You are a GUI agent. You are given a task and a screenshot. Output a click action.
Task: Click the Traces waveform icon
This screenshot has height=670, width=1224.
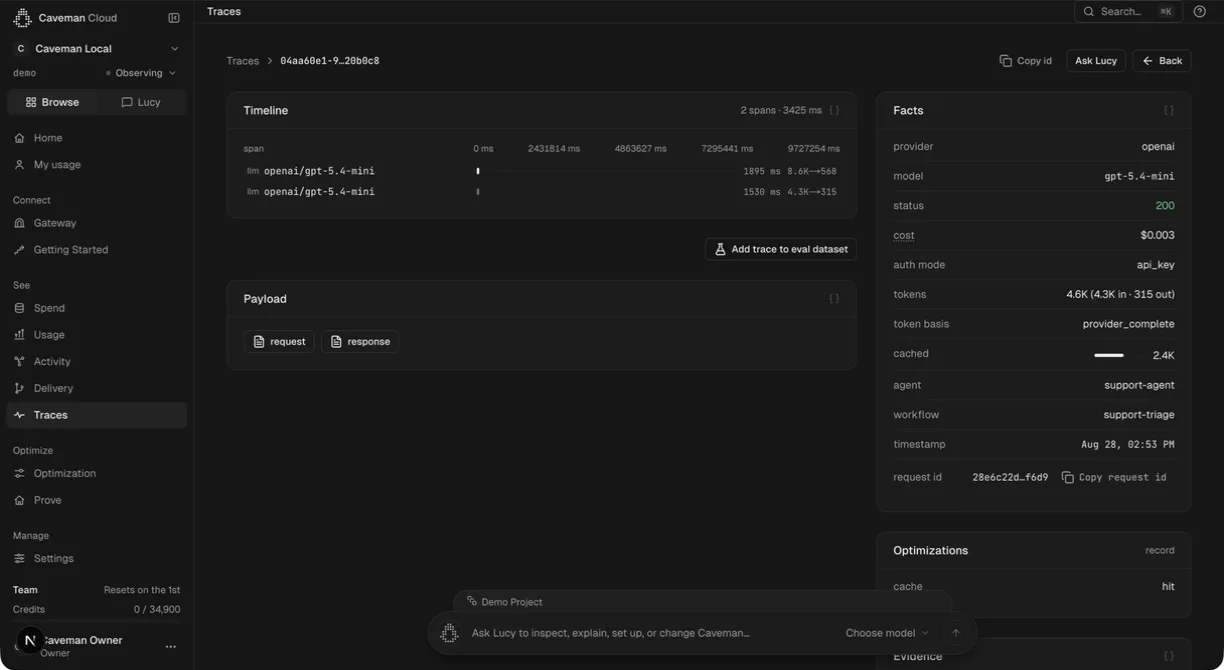click(x=19, y=415)
